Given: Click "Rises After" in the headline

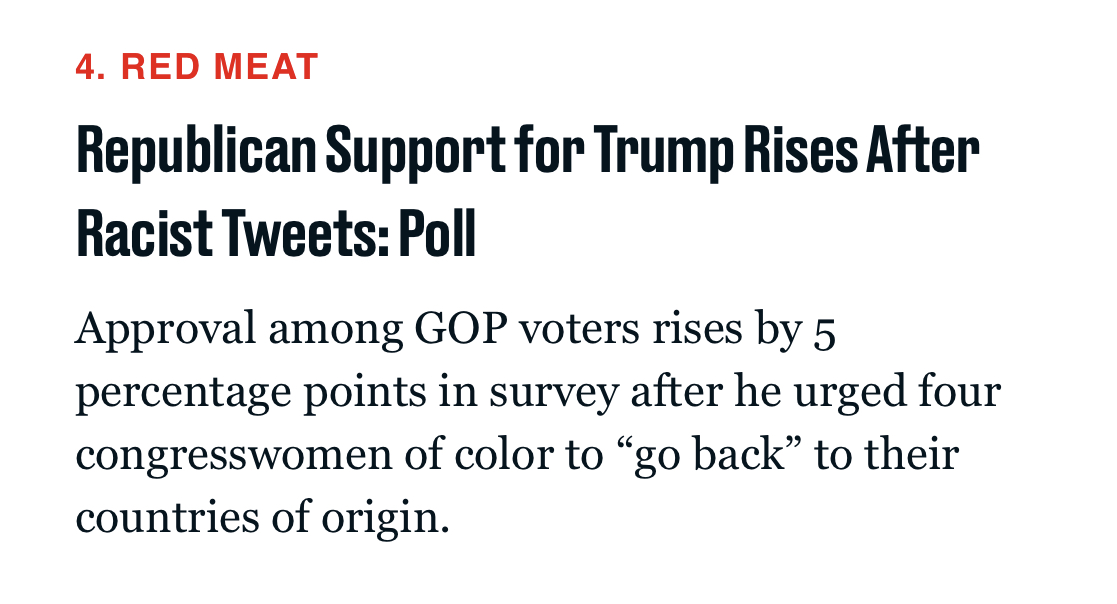Looking at the screenshot, I should tap(864, 153).
